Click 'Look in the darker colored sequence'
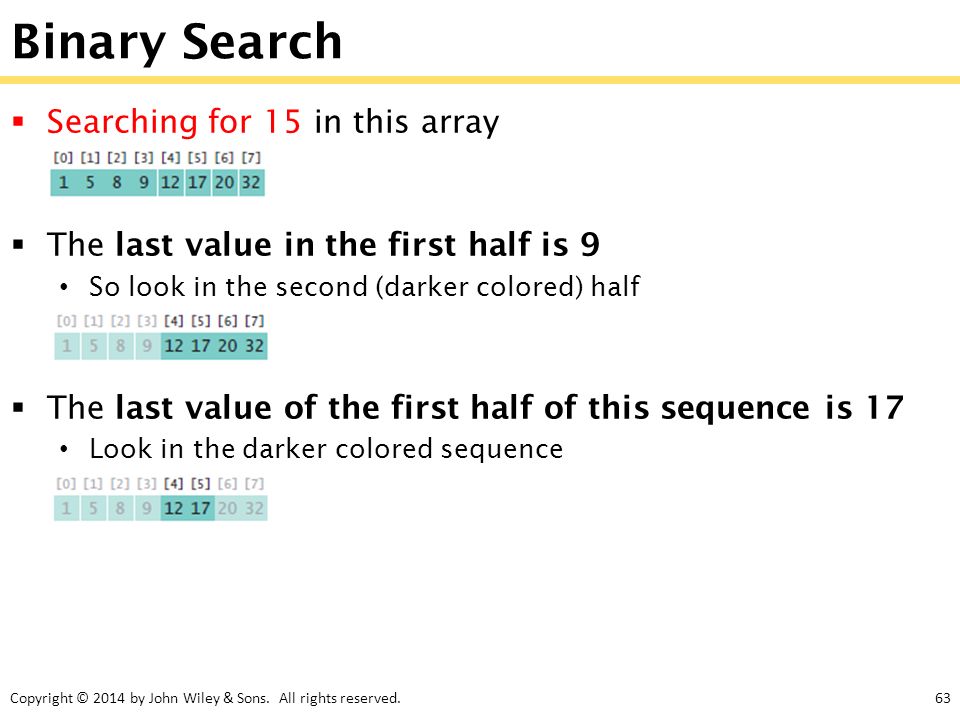Viewport: 960px width, 720px height. [x=326, y=449]
